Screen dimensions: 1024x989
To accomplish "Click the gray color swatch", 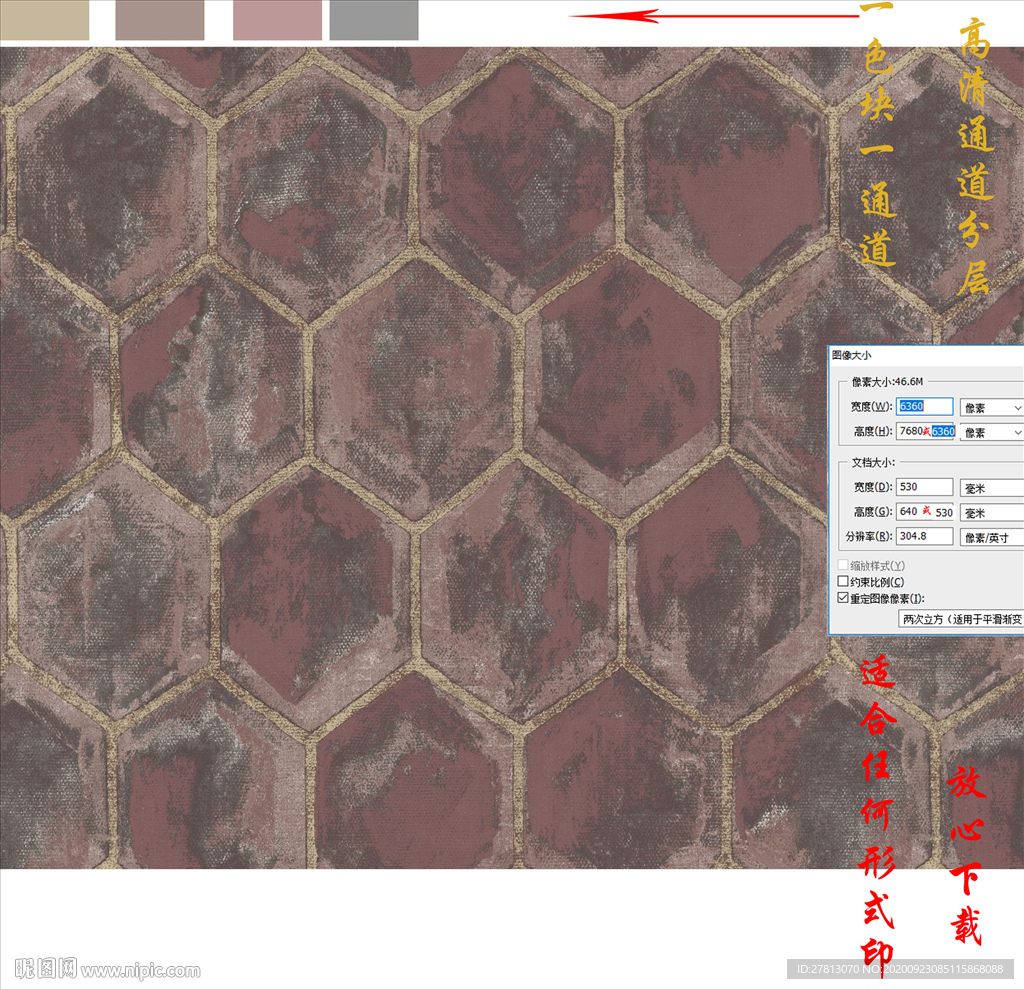I will point(374,20).
